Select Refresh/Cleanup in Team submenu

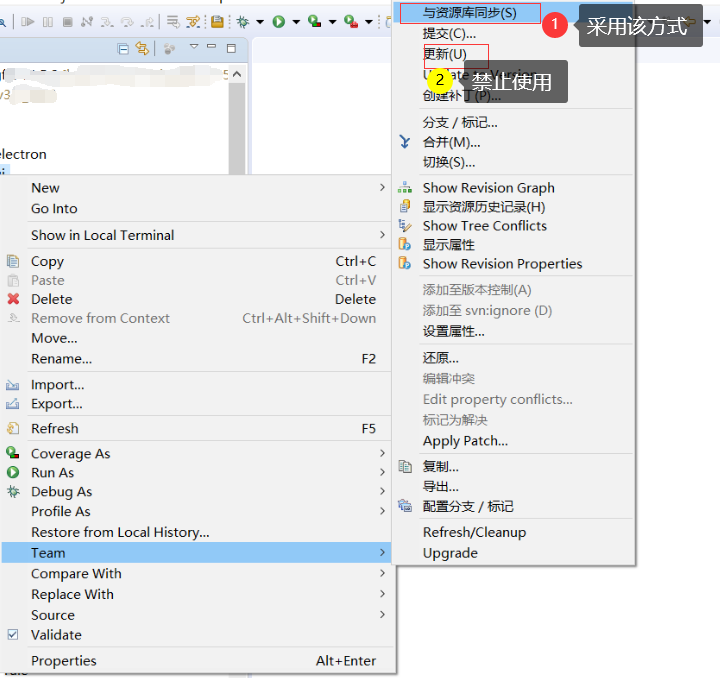coord(474,533)
